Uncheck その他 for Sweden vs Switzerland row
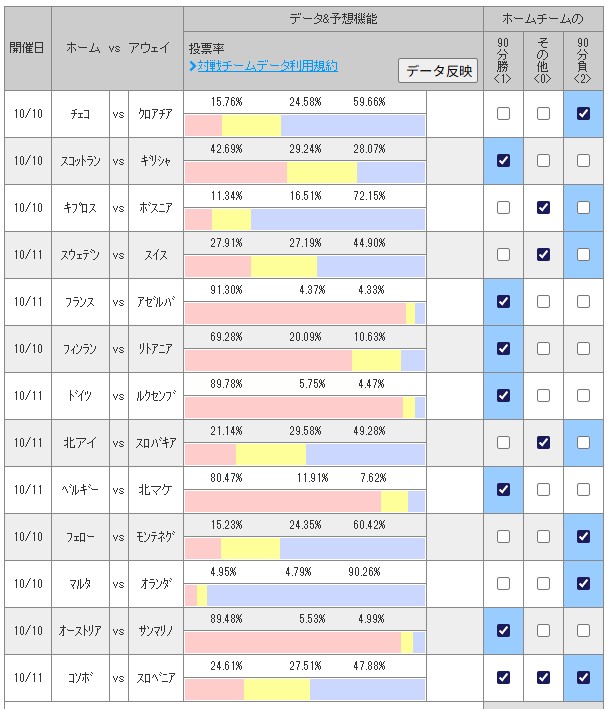Screen dimensions: 607x709 tap(543, 255)
